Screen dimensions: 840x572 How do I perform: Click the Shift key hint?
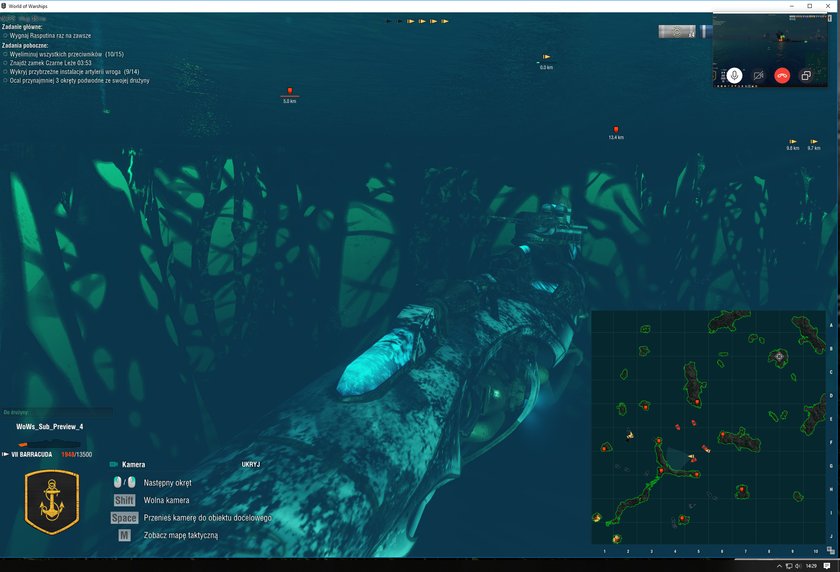coord(124,500)
